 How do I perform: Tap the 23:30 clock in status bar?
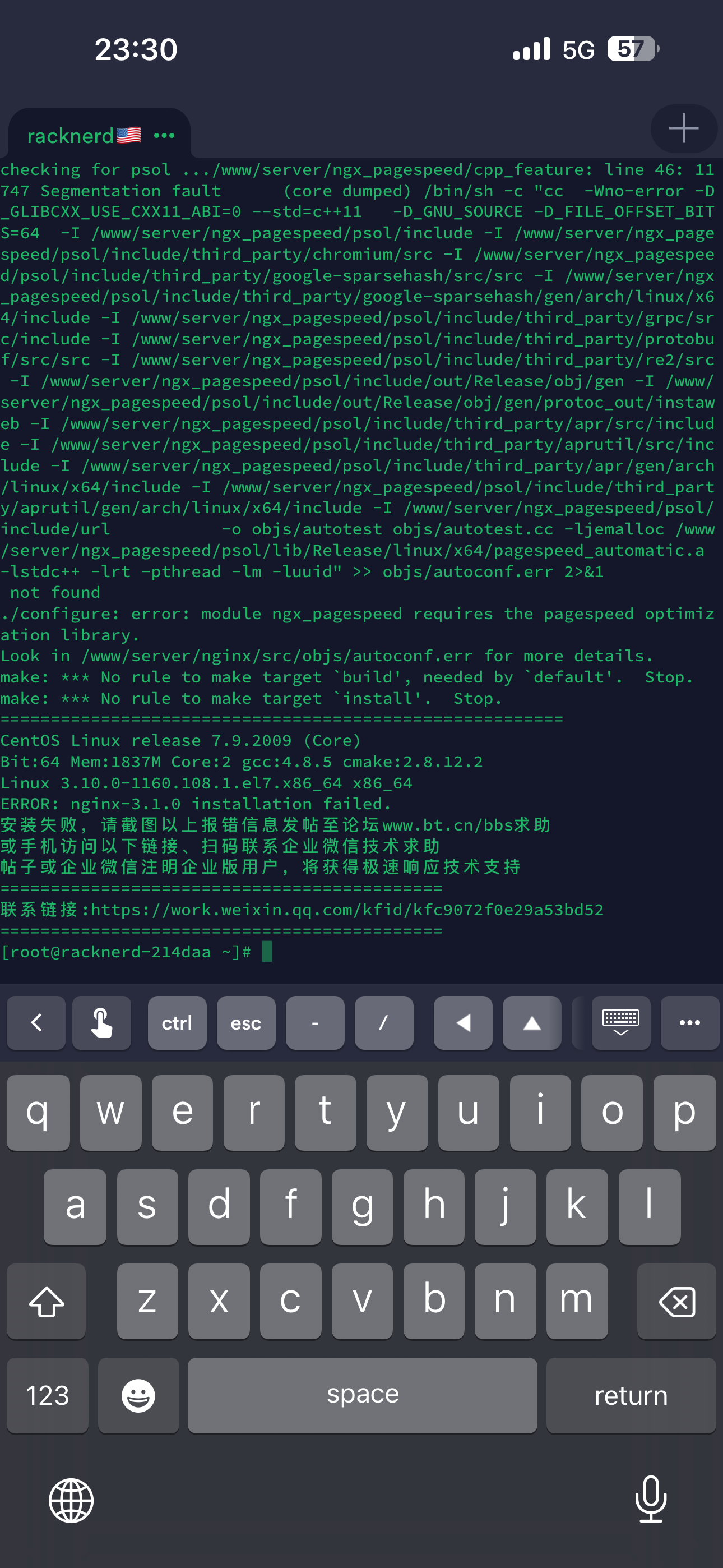pyautogui.click(x=136, y=49)
